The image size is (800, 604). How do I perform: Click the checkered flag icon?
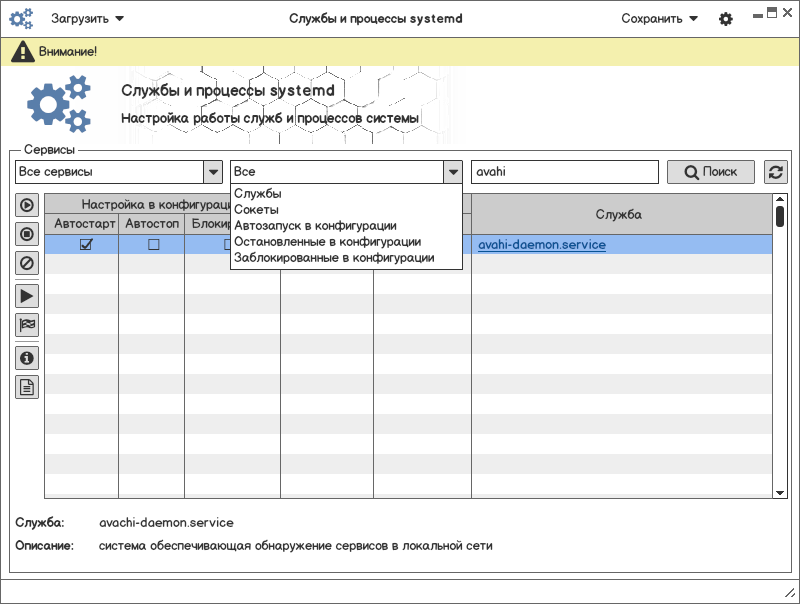27,324
